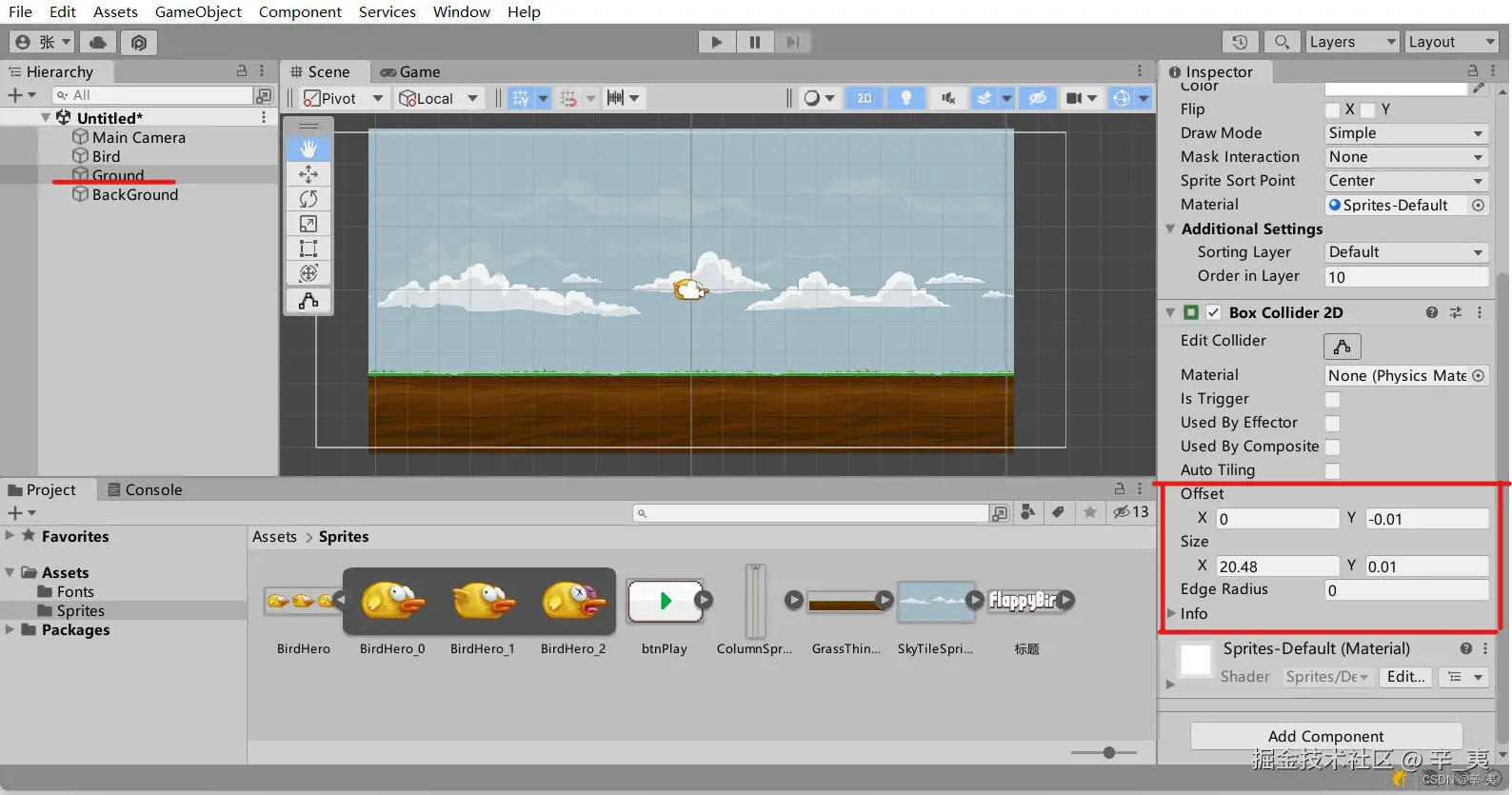Switch to the Console tab
1512x795 pixels.
tap(145, 489)
